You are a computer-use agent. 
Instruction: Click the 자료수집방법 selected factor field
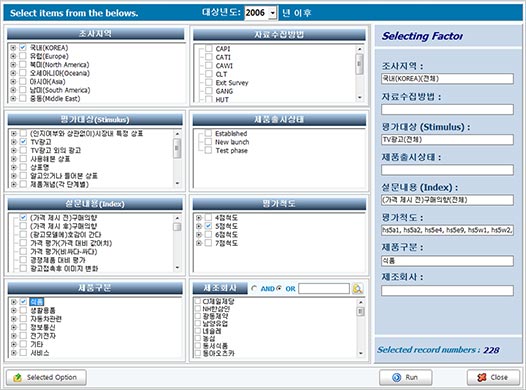[447, 109]
